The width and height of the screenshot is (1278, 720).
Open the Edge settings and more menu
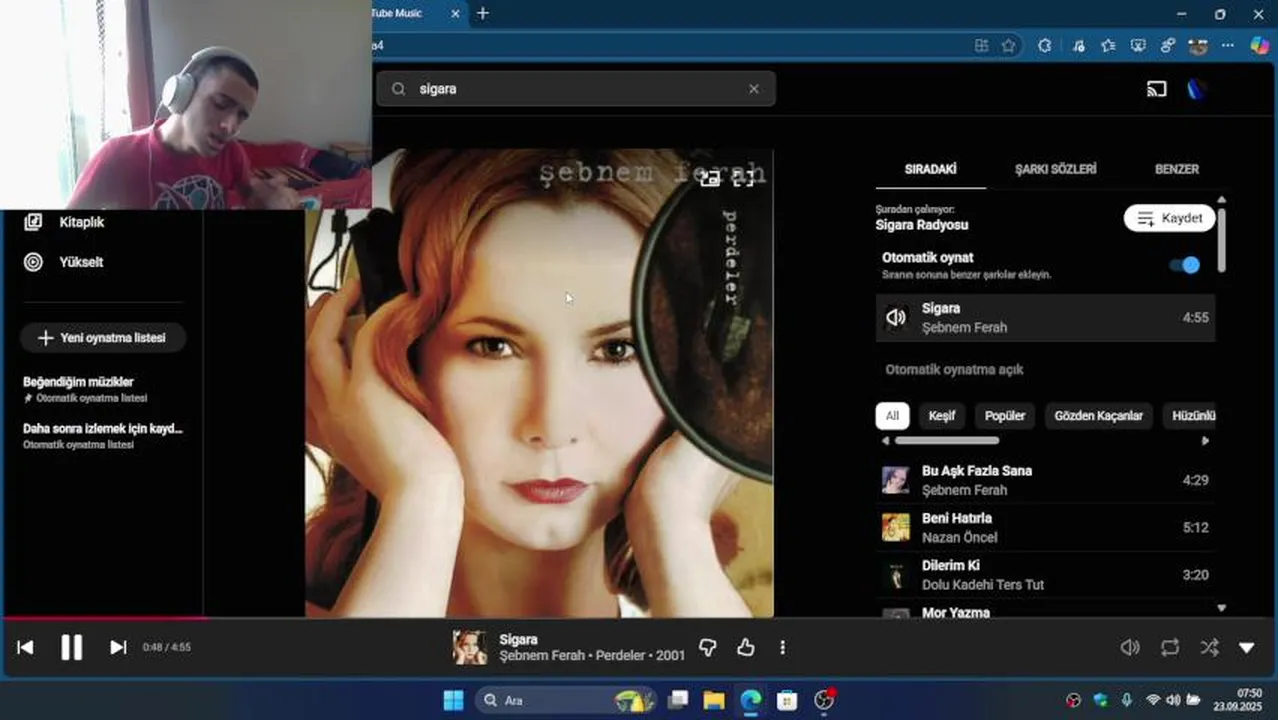[x=1227, y=46]
